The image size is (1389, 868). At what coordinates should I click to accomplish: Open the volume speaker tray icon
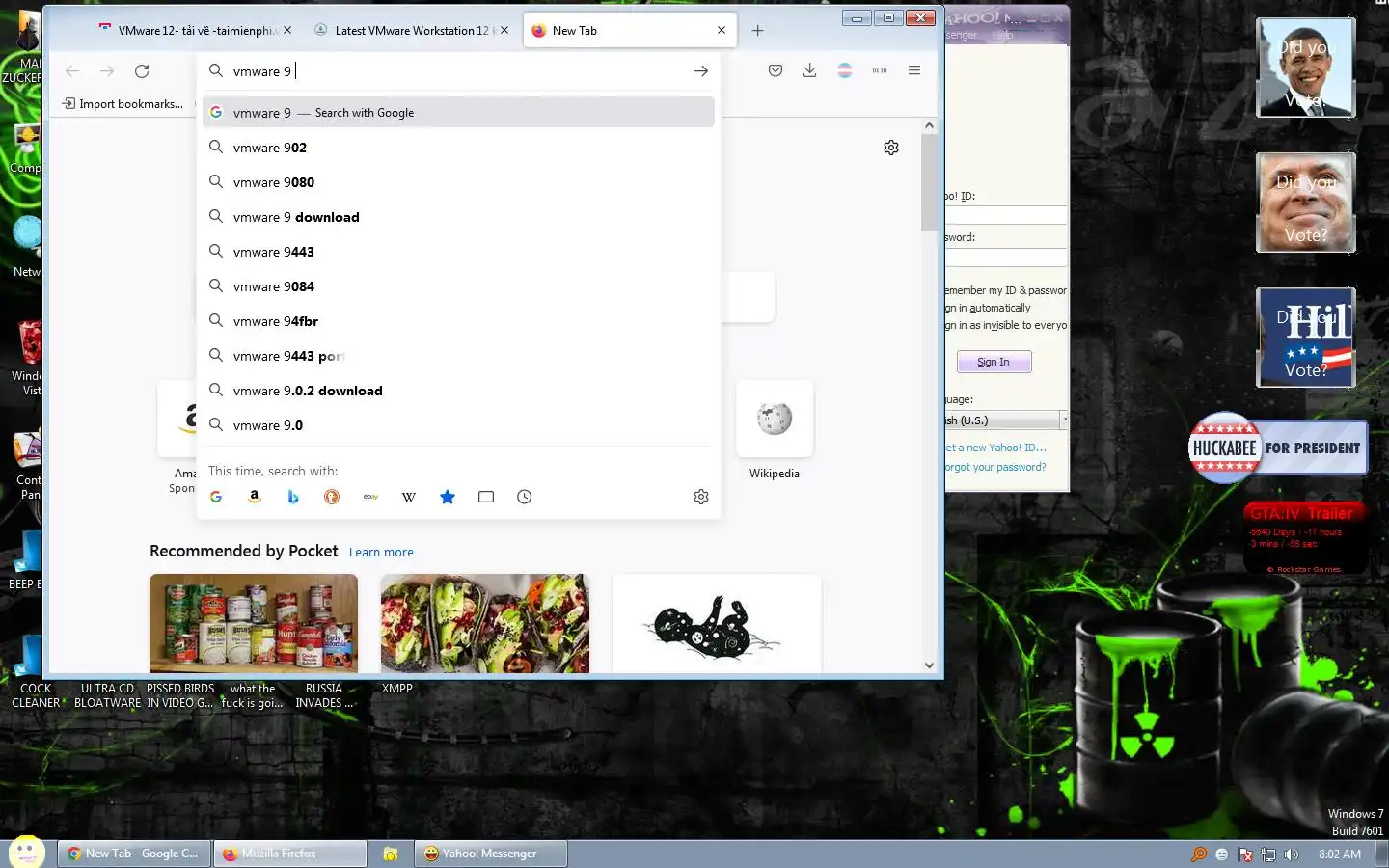coord(1292,854)
